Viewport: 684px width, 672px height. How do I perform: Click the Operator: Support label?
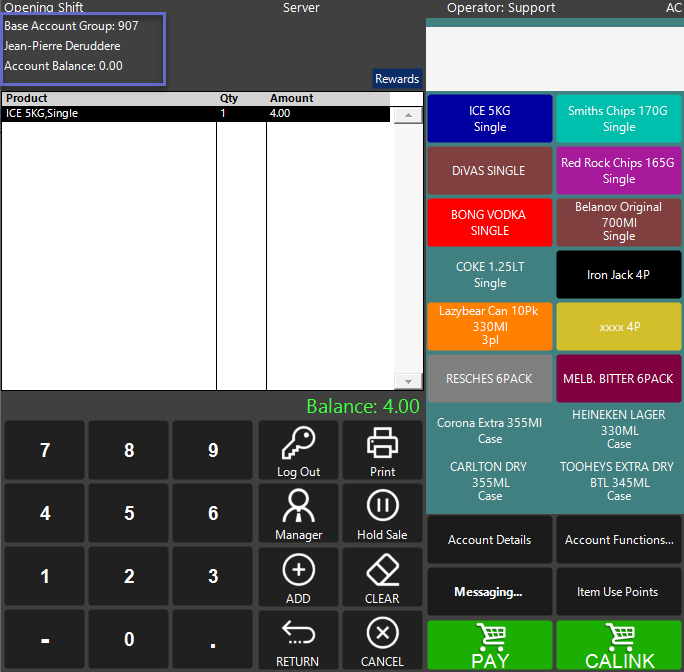coord(501,7)
